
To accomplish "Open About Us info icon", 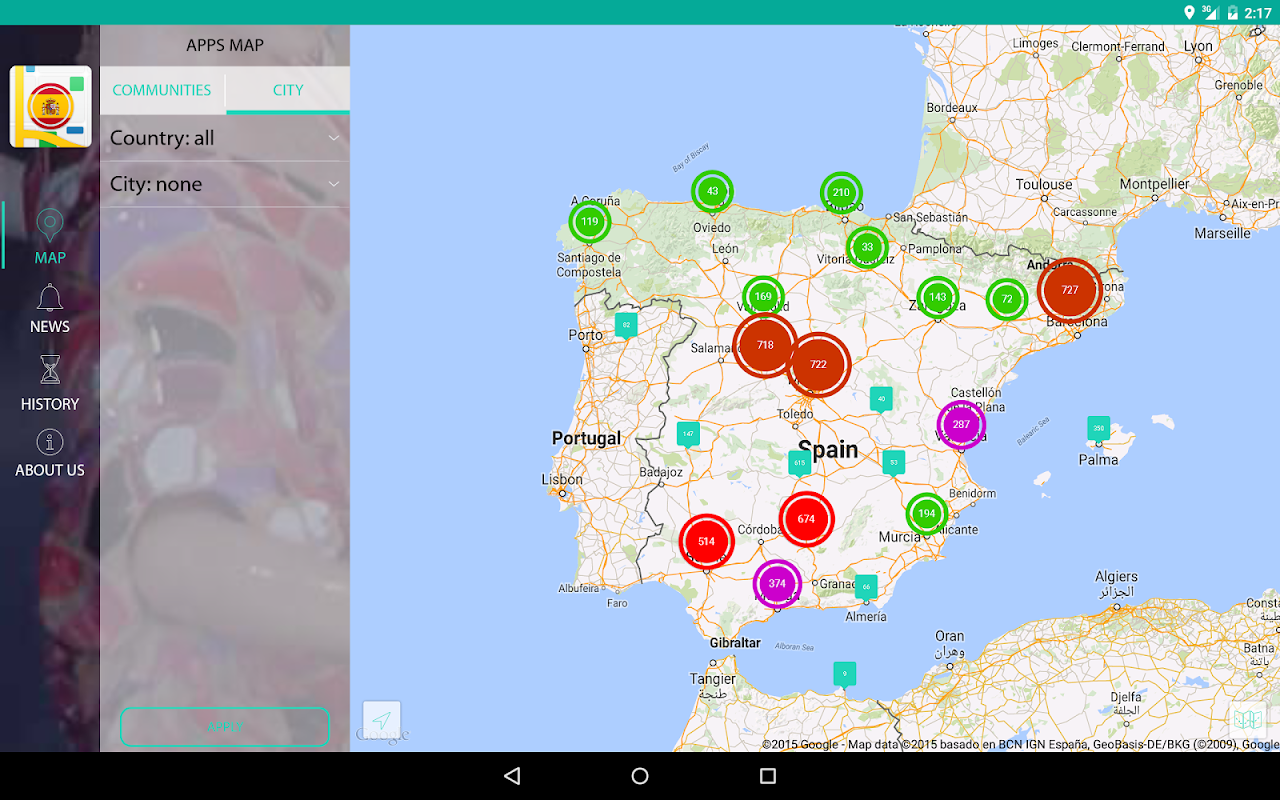I will tap(50, 442).
